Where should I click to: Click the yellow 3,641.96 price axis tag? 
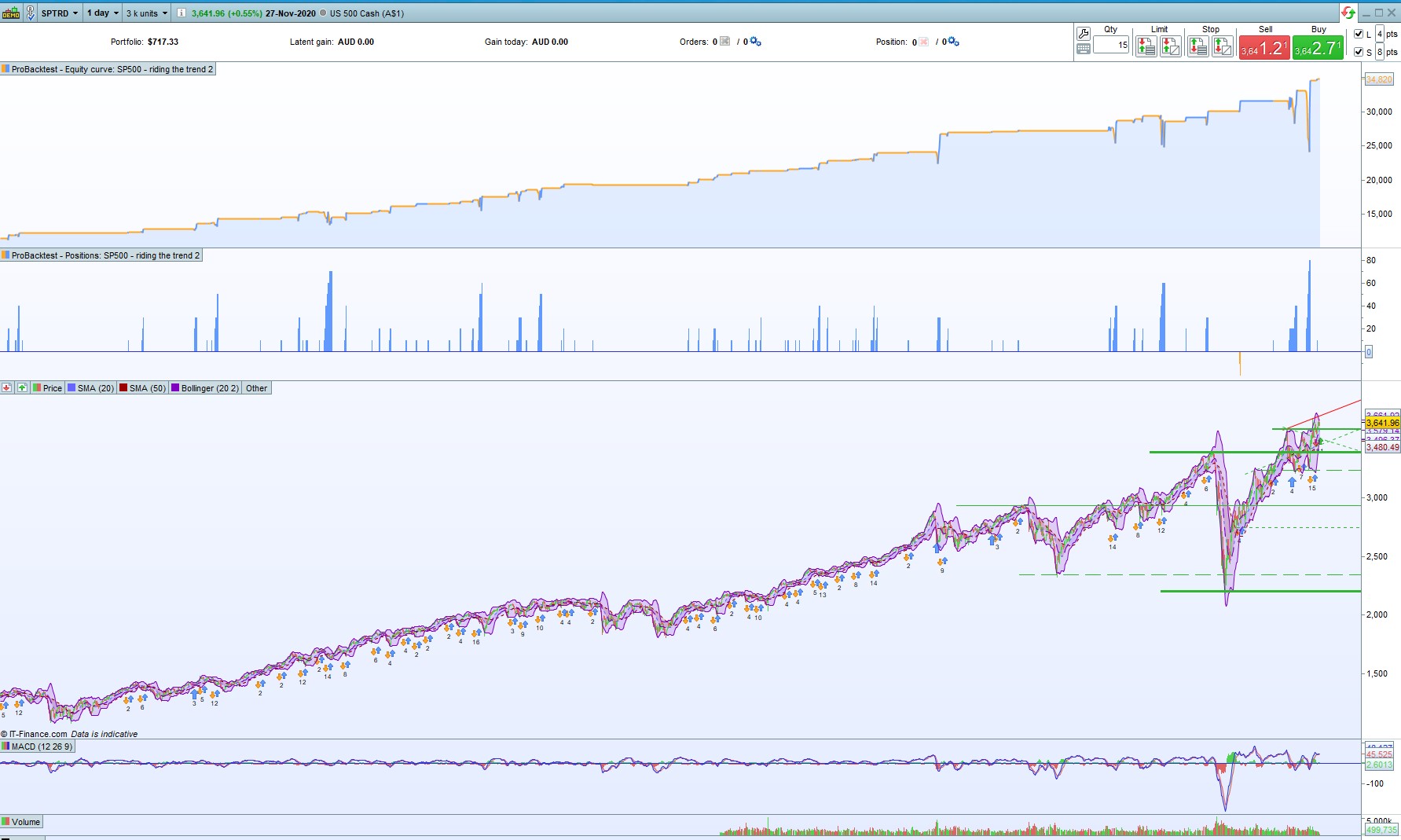[1382, 423]
